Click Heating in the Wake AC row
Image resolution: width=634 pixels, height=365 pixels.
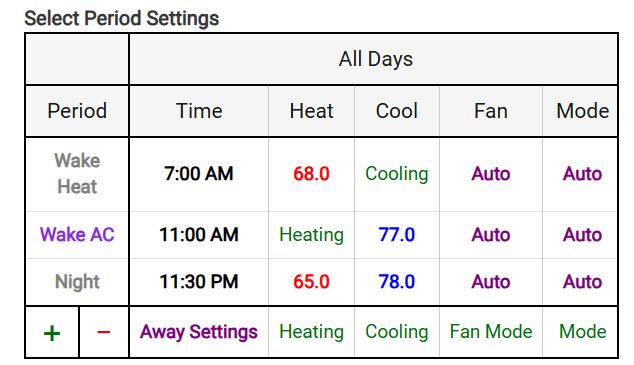click(x=311, y=235)
